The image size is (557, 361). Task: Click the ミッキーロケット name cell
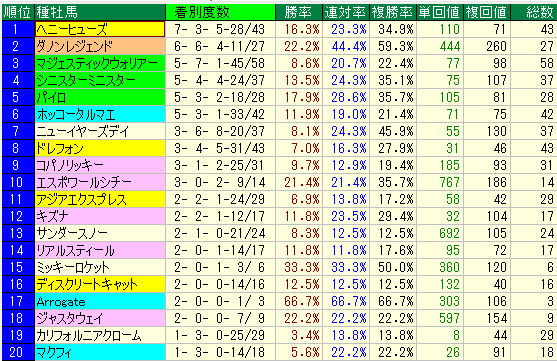pyautogui.click(x=100, y=267)
